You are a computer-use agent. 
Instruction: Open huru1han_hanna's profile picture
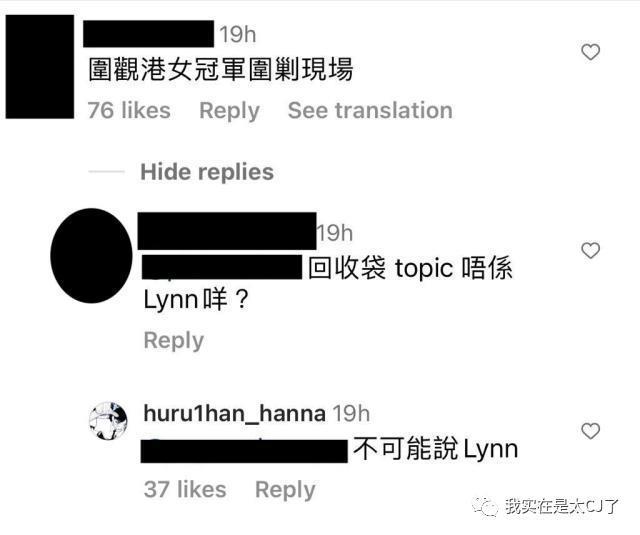pos(108,421)
